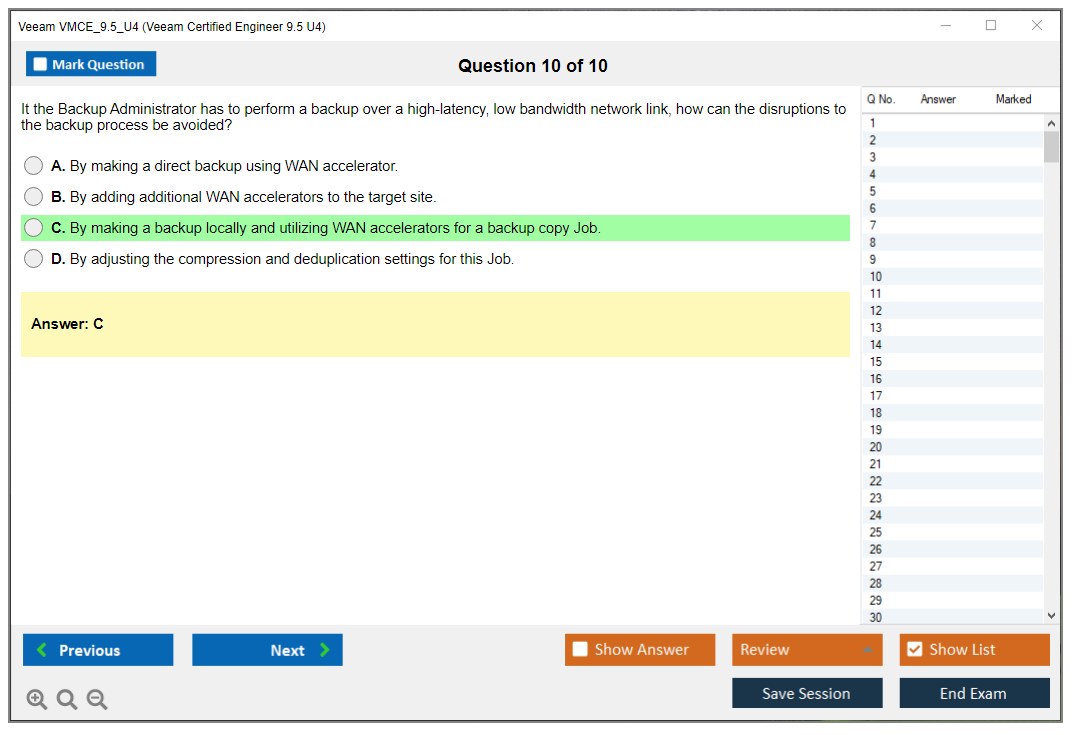
Task: Enable the Show Answer checkbox
Action: coord(580,650)
